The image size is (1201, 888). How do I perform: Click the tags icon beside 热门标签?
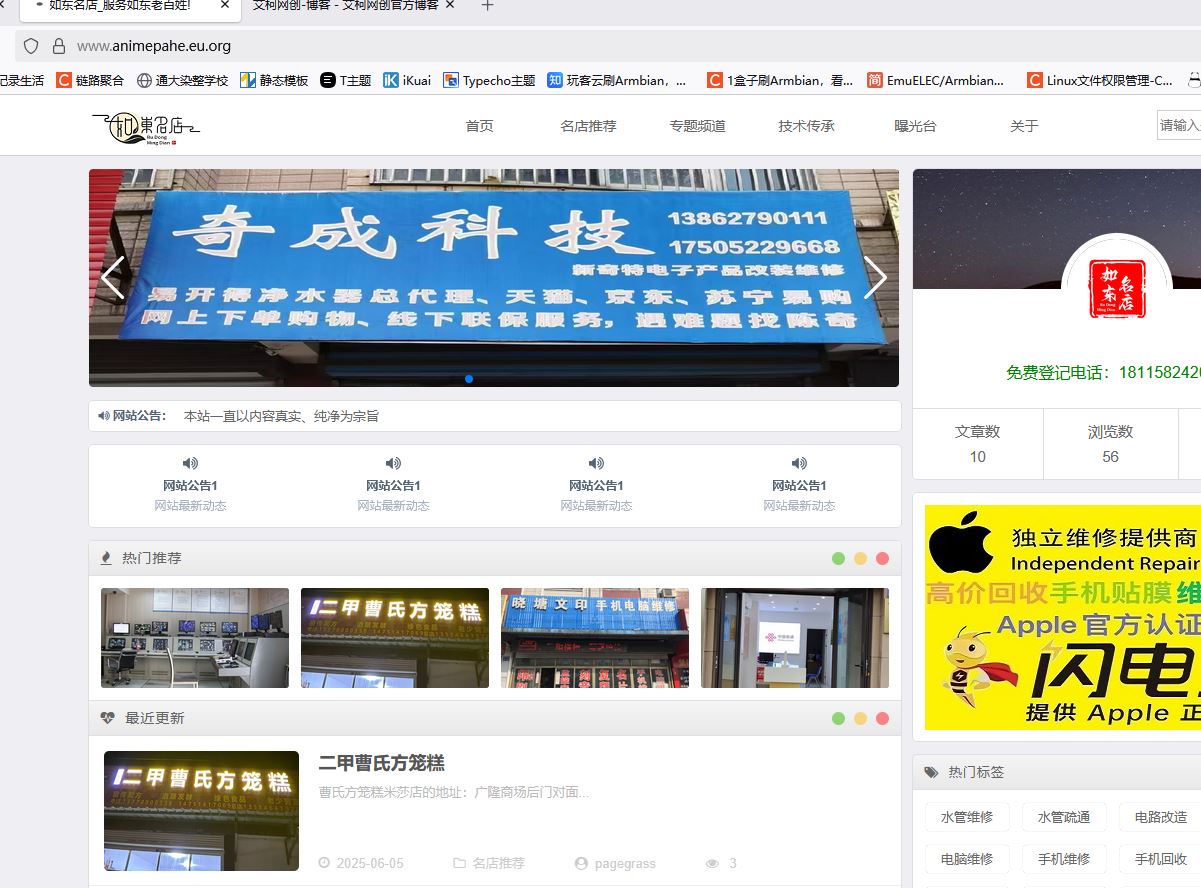[x=932, y=772]
